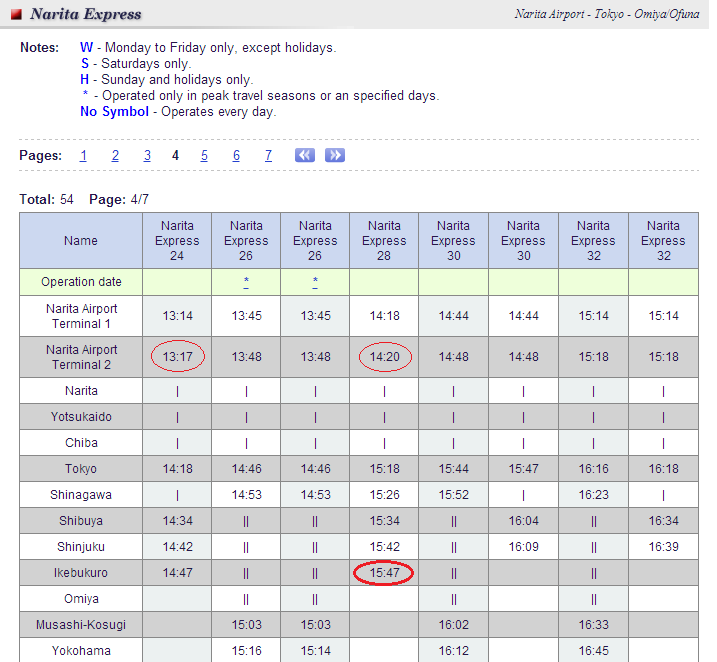This screenshot has width=717, height=662.
Task: Go to next page using double-right arrow icon
Action: [335, 155]
